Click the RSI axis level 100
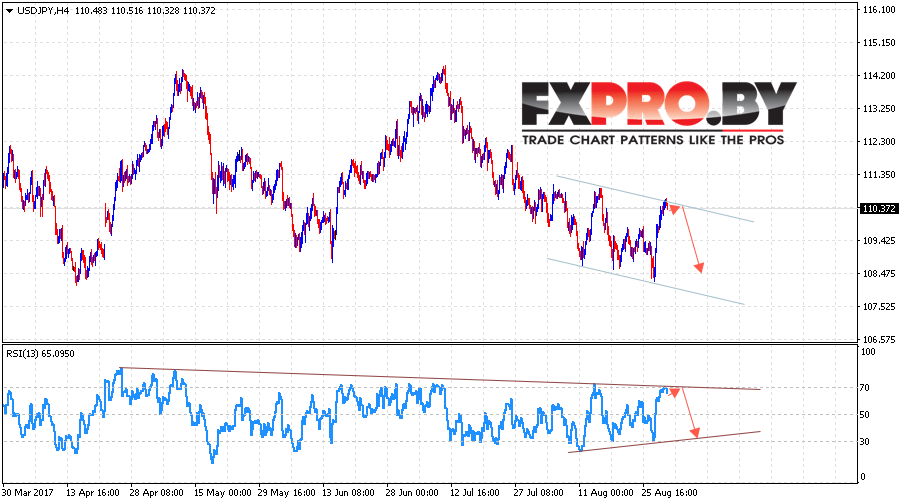 click(x=868, y=352)
